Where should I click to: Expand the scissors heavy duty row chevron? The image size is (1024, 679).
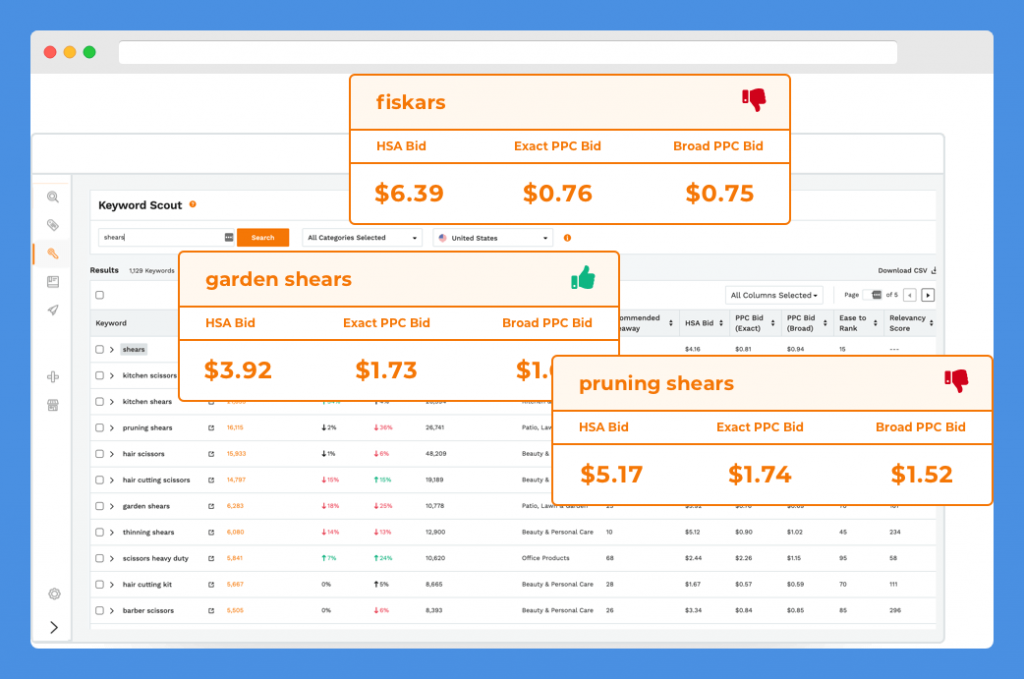point(112,558)
